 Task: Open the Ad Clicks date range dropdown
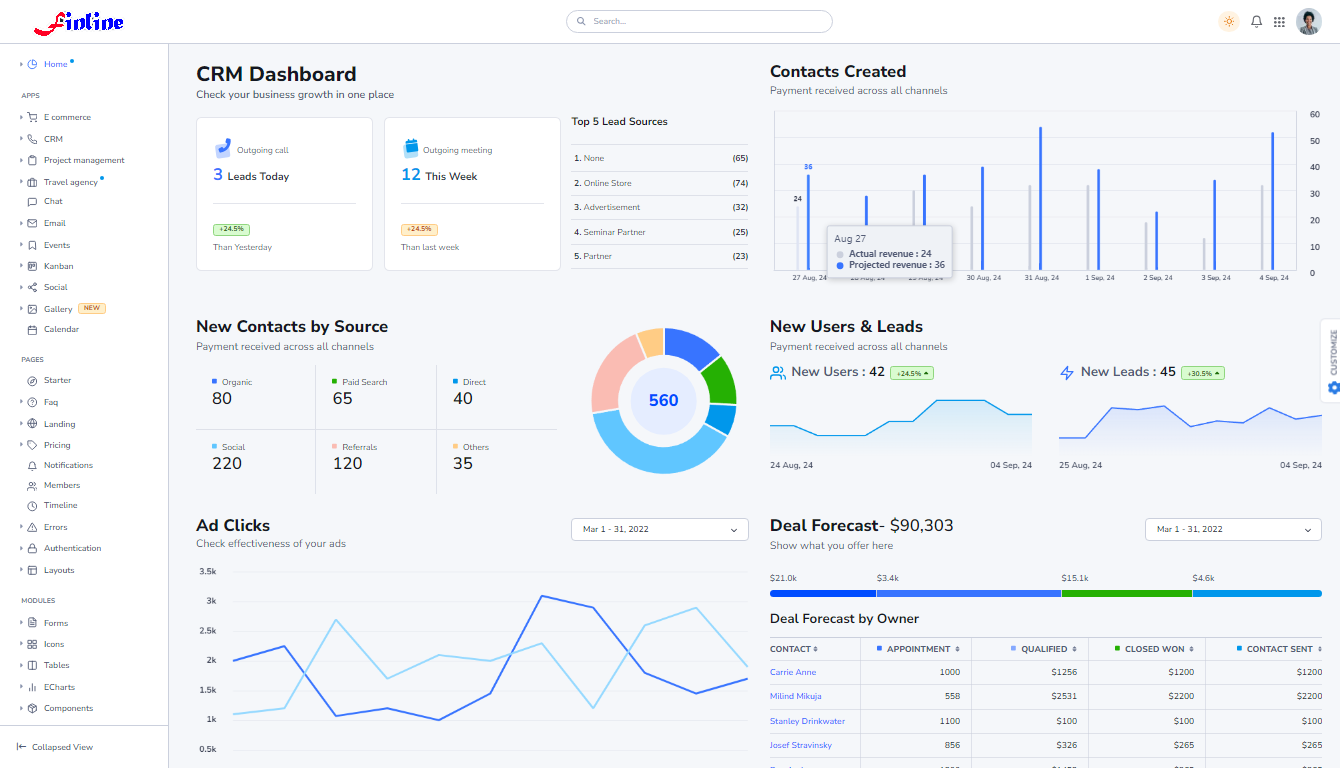[659, 530]
